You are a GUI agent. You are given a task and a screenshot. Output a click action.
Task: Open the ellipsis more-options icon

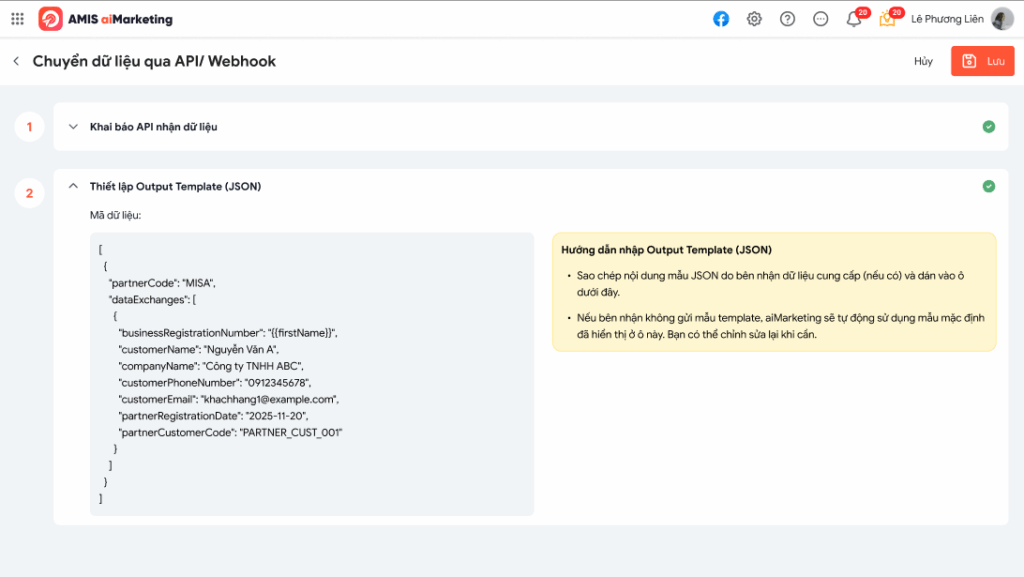click(x=820, y=19)
